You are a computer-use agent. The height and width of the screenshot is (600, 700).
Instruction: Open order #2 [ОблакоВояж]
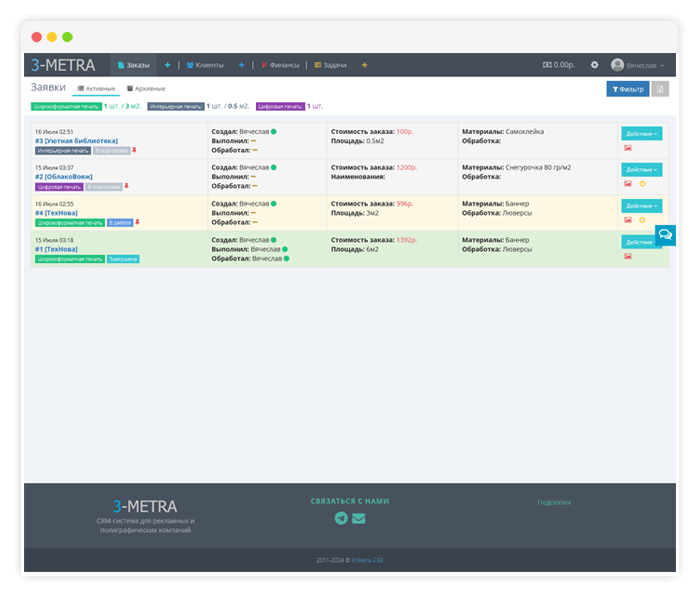(64, 177)
